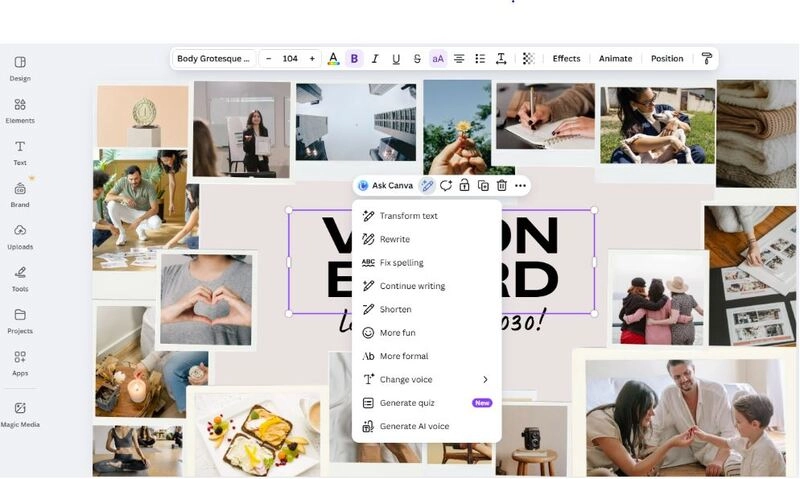
Task: Open the Uploads panel
Action: tap(20, 237)
